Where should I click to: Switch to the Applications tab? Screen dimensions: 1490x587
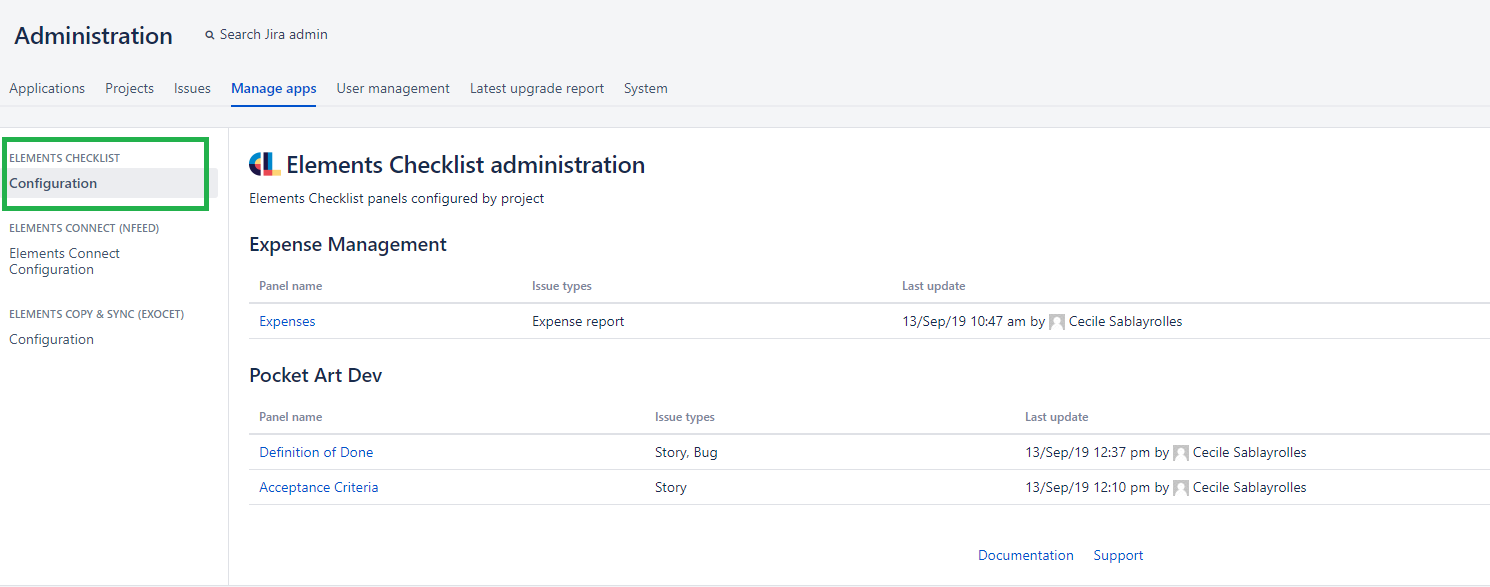[46, 88]
